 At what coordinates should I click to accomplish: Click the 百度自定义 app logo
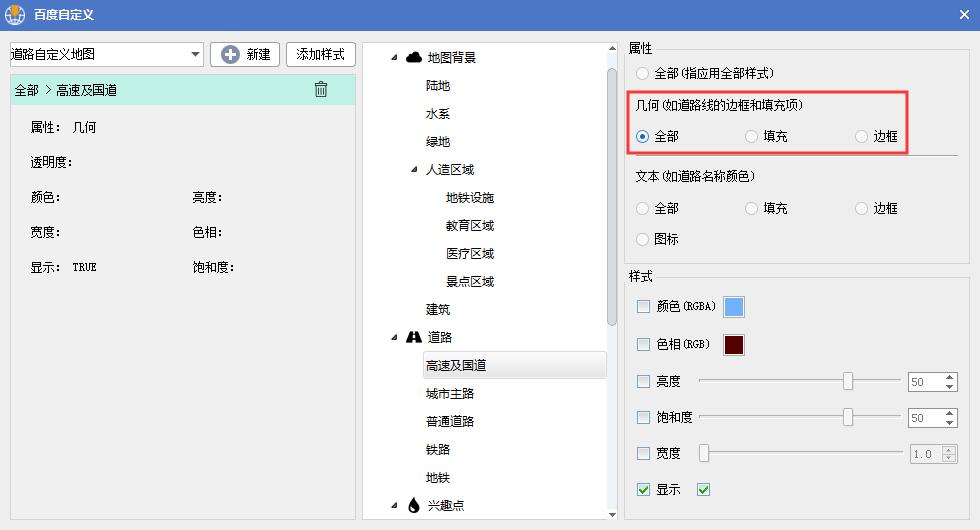click(14, 14)
